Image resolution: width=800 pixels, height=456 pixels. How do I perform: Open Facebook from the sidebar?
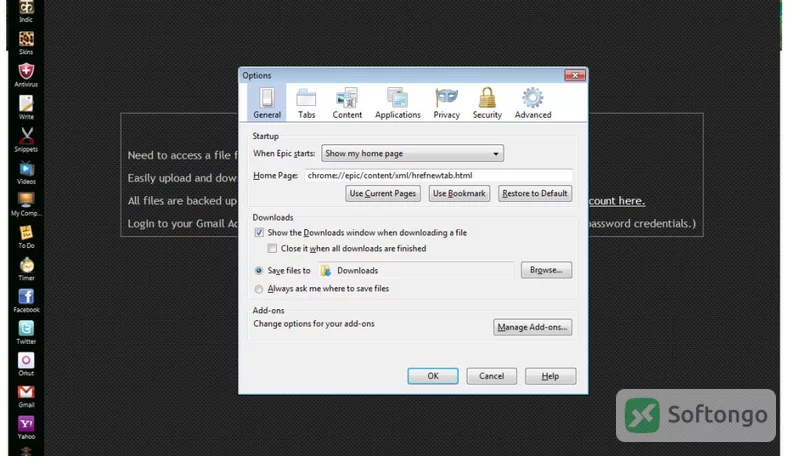[x=26, y=301]
